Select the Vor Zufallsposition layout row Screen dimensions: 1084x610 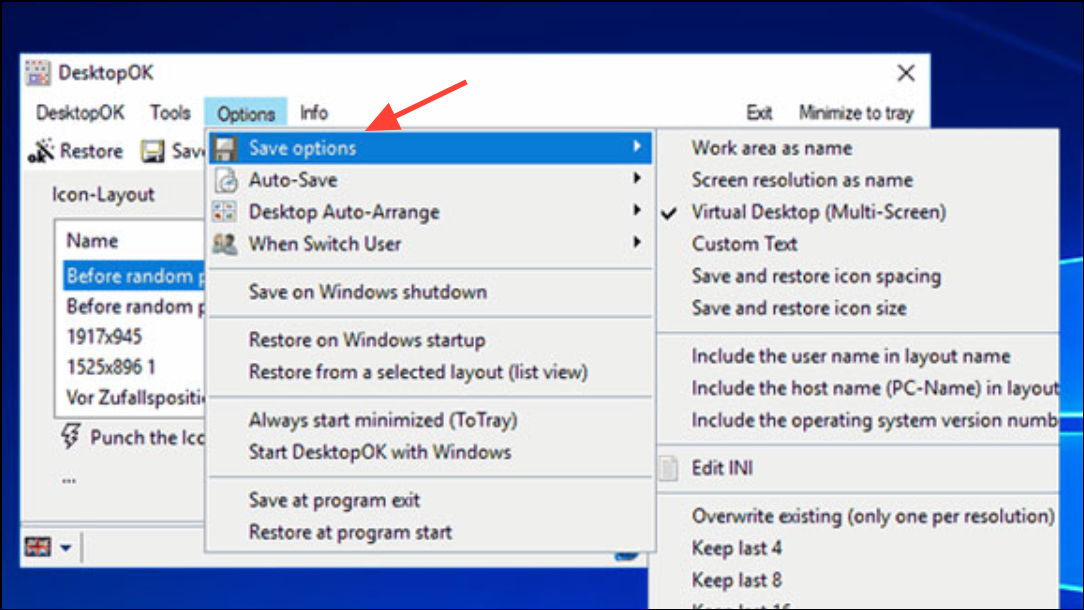(x=135, y=398)
